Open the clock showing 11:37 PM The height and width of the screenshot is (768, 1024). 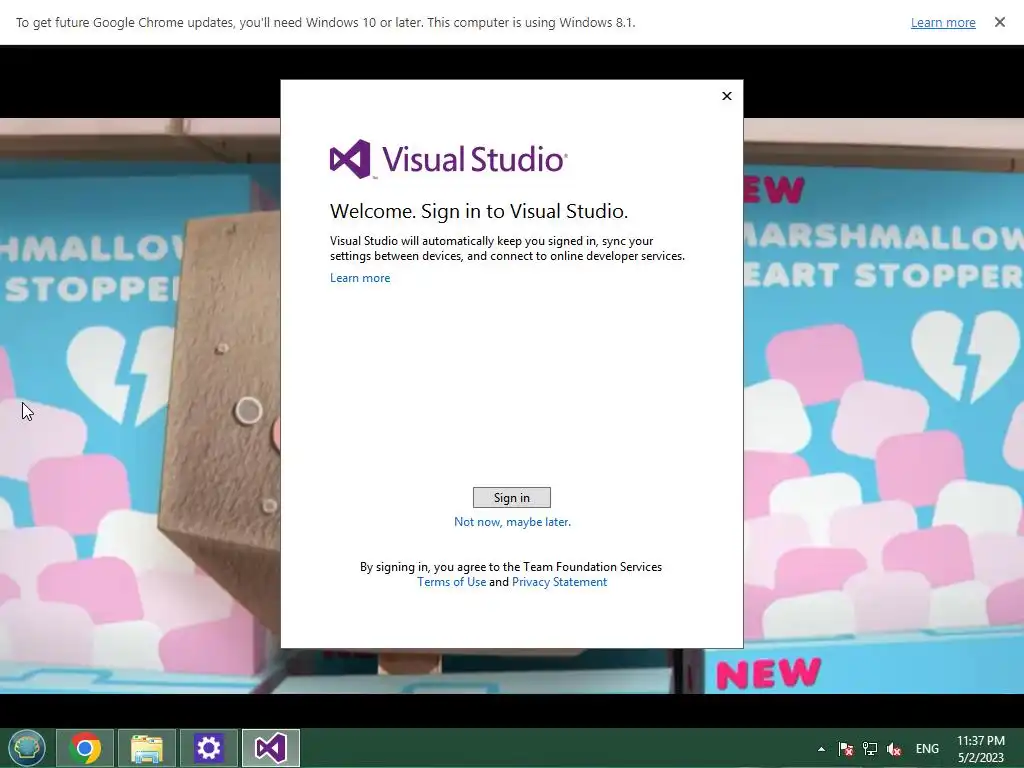(981, 749)
